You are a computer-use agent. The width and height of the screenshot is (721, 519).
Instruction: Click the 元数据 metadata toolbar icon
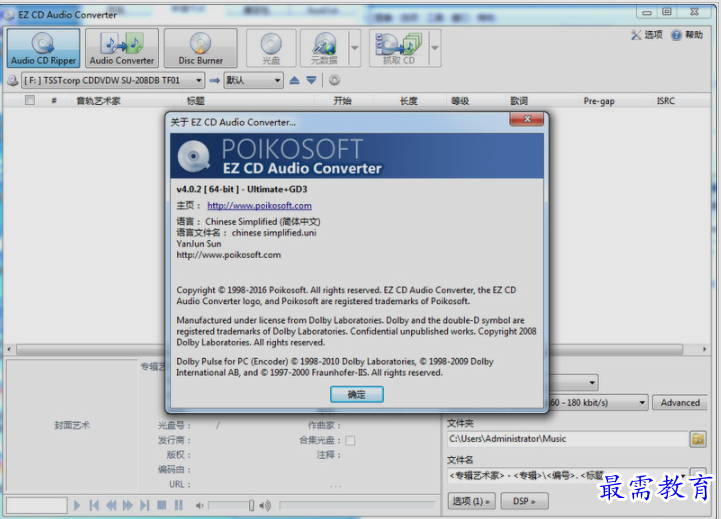pyautogui.click(x=324, y=48)
